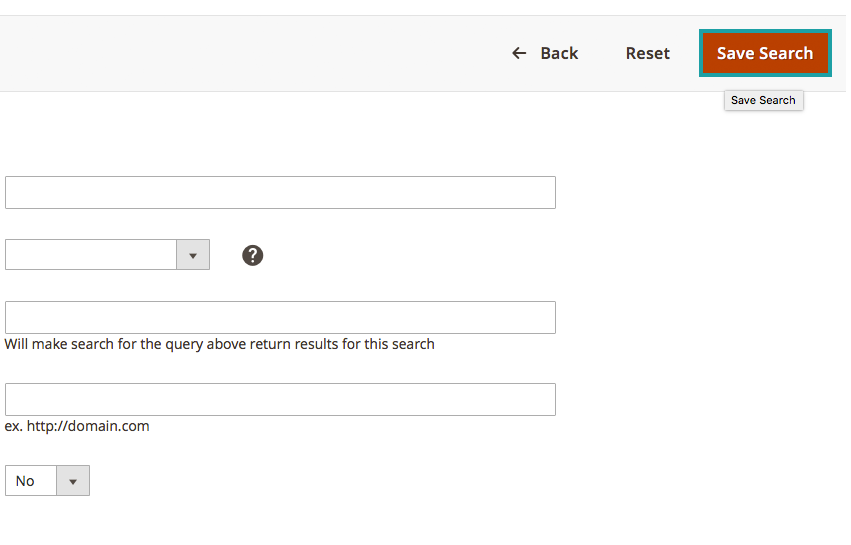Click blank page area below the 'No' dropdown
This screenshot has height=545, width=851.
(300, 520)
